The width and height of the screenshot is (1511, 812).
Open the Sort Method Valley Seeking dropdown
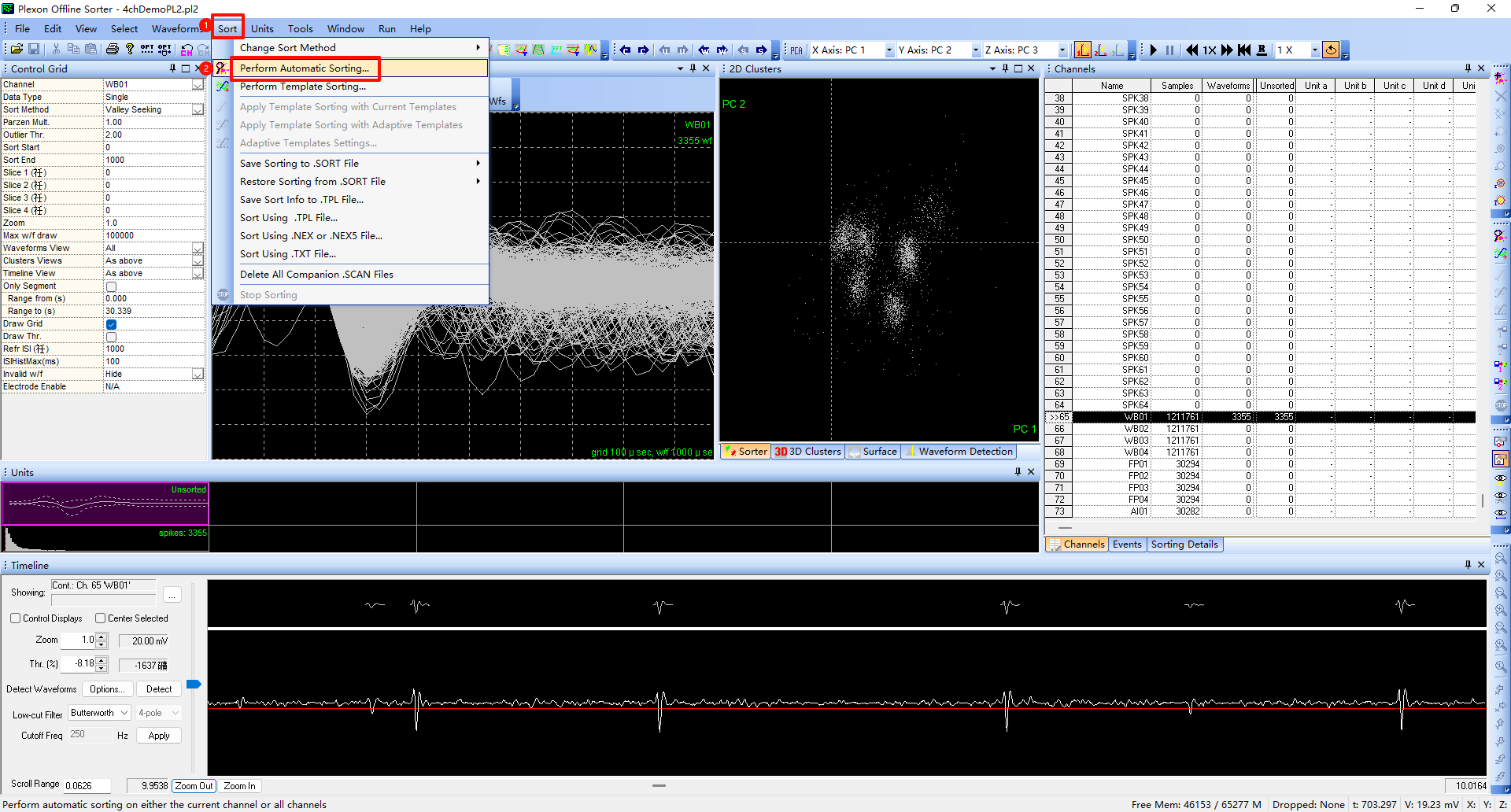(198, 110)
